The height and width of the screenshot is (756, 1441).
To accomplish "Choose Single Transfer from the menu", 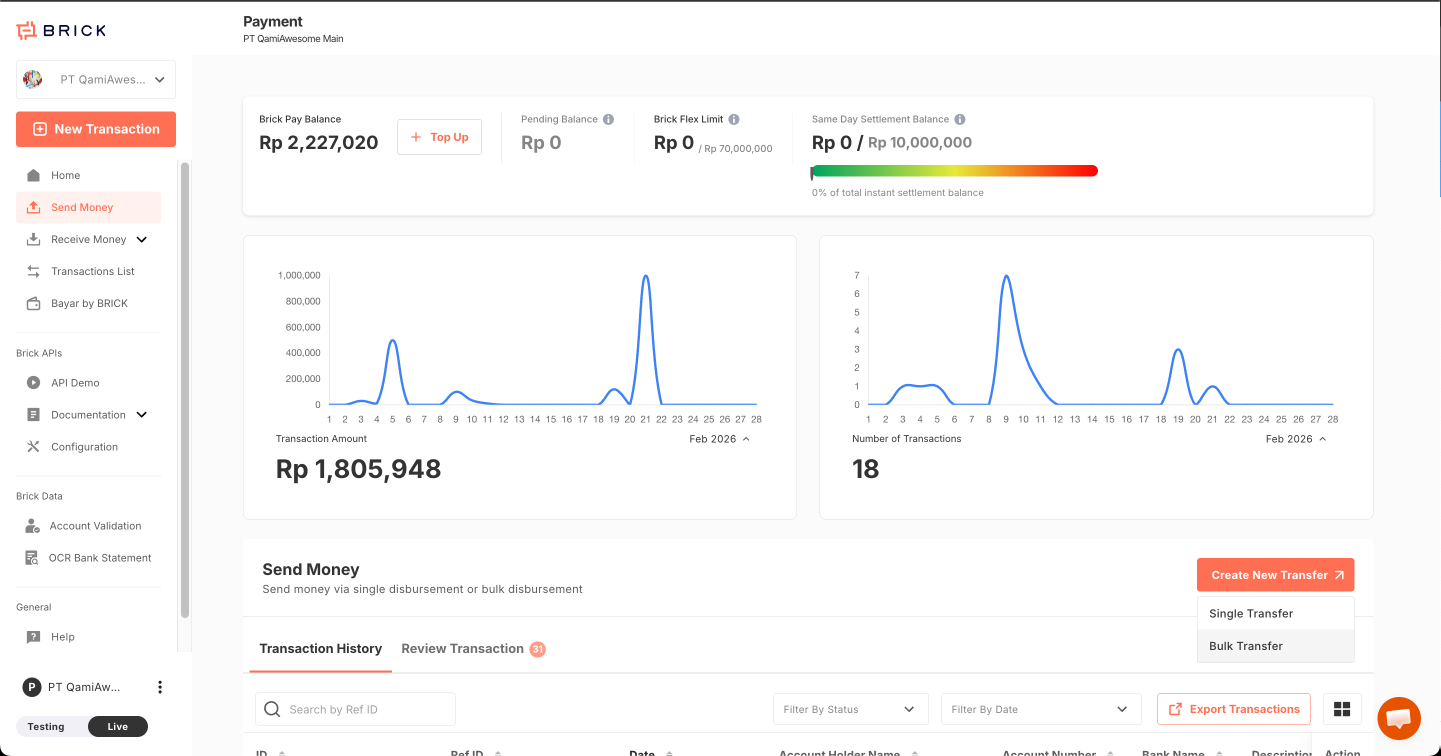I will [1275, 613].
